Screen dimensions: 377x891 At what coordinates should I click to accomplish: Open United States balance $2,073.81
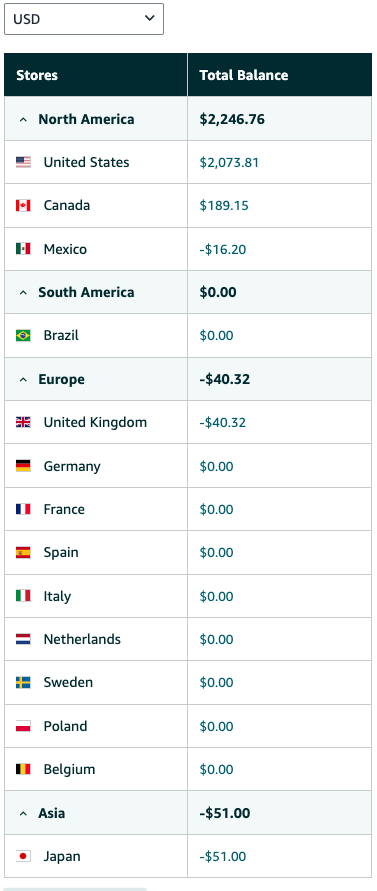pyautogui.click(x=229, y=163)
